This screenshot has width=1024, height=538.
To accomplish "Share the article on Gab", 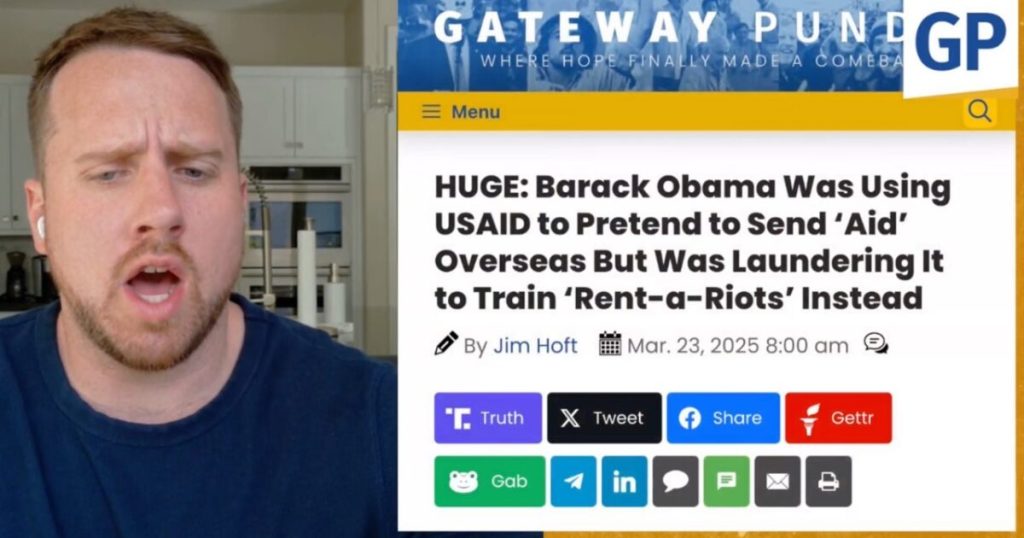I will 489,481.
